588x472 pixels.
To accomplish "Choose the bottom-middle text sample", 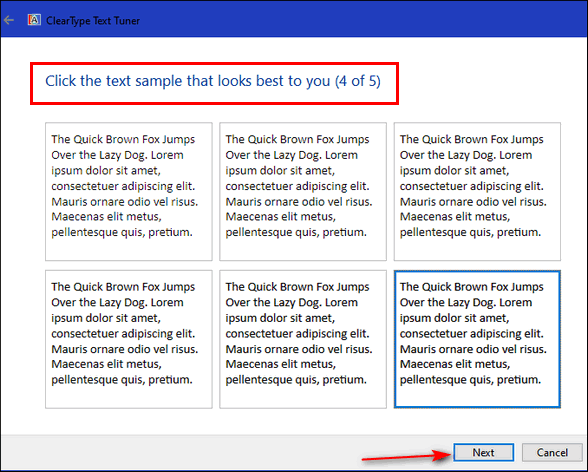I will point(303,339).
